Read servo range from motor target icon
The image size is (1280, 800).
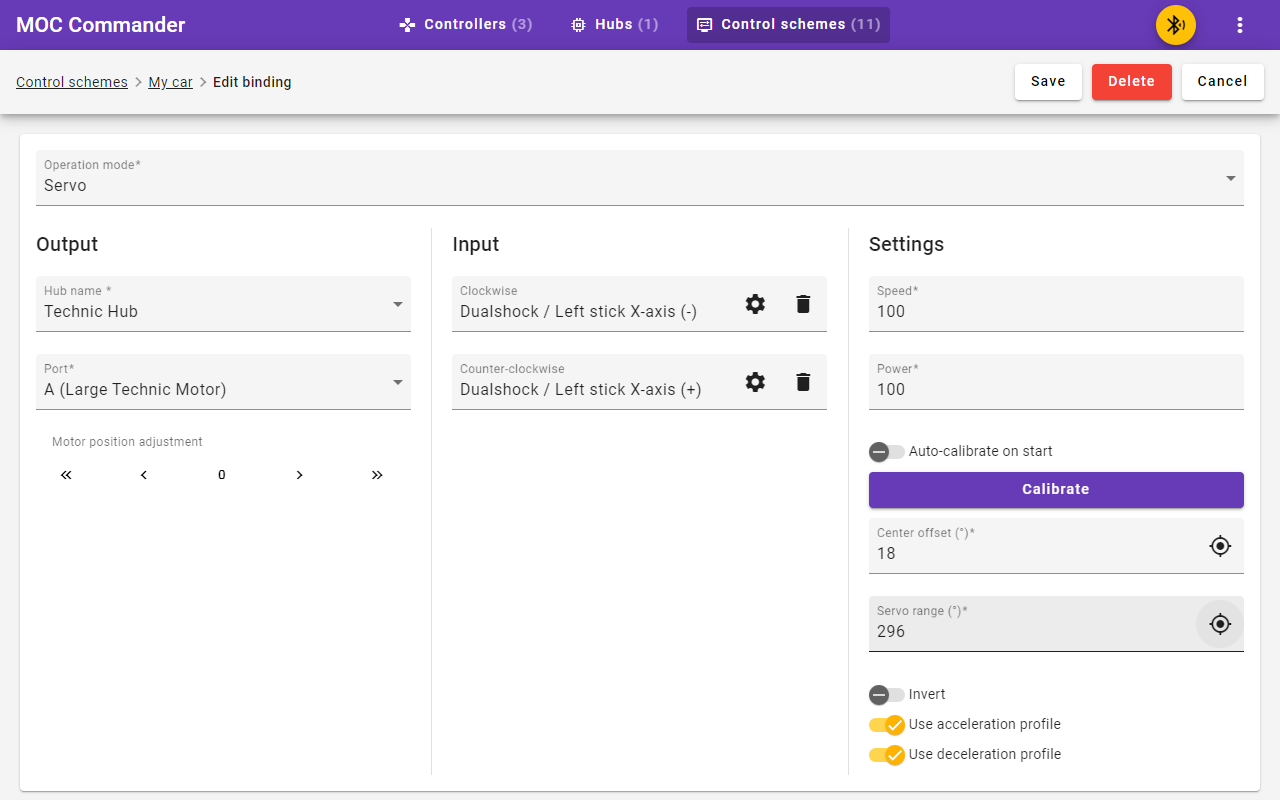(1220, 624)
